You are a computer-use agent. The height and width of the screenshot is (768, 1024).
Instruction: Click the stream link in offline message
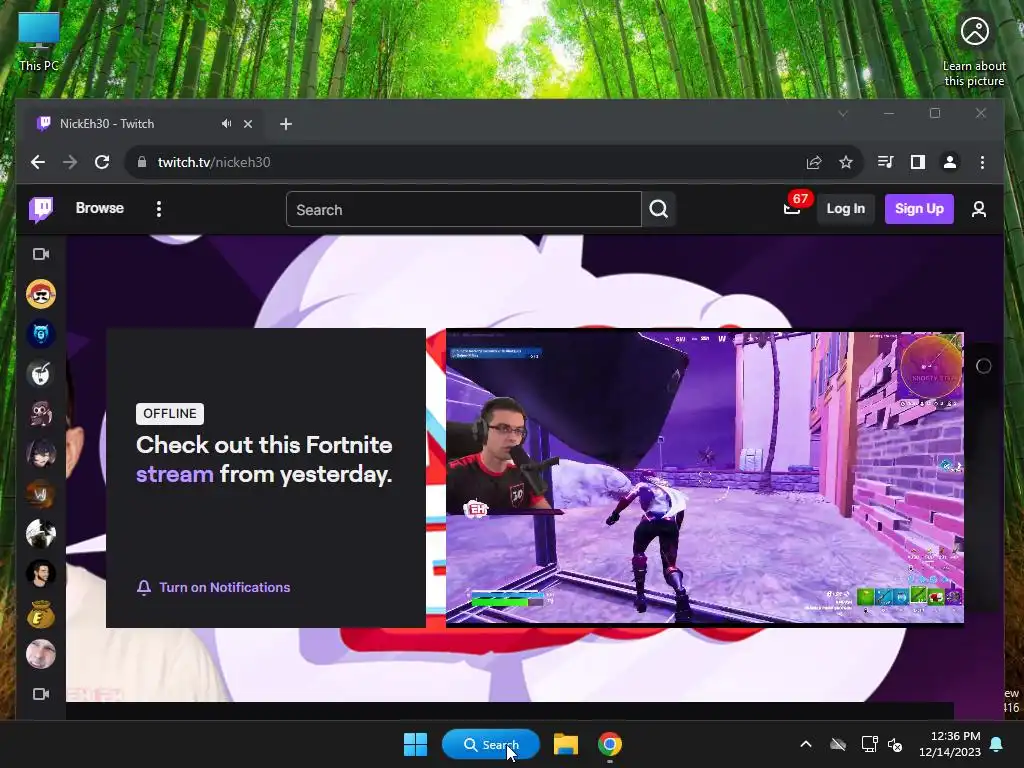pyautogui.click(x=174, y=474)
